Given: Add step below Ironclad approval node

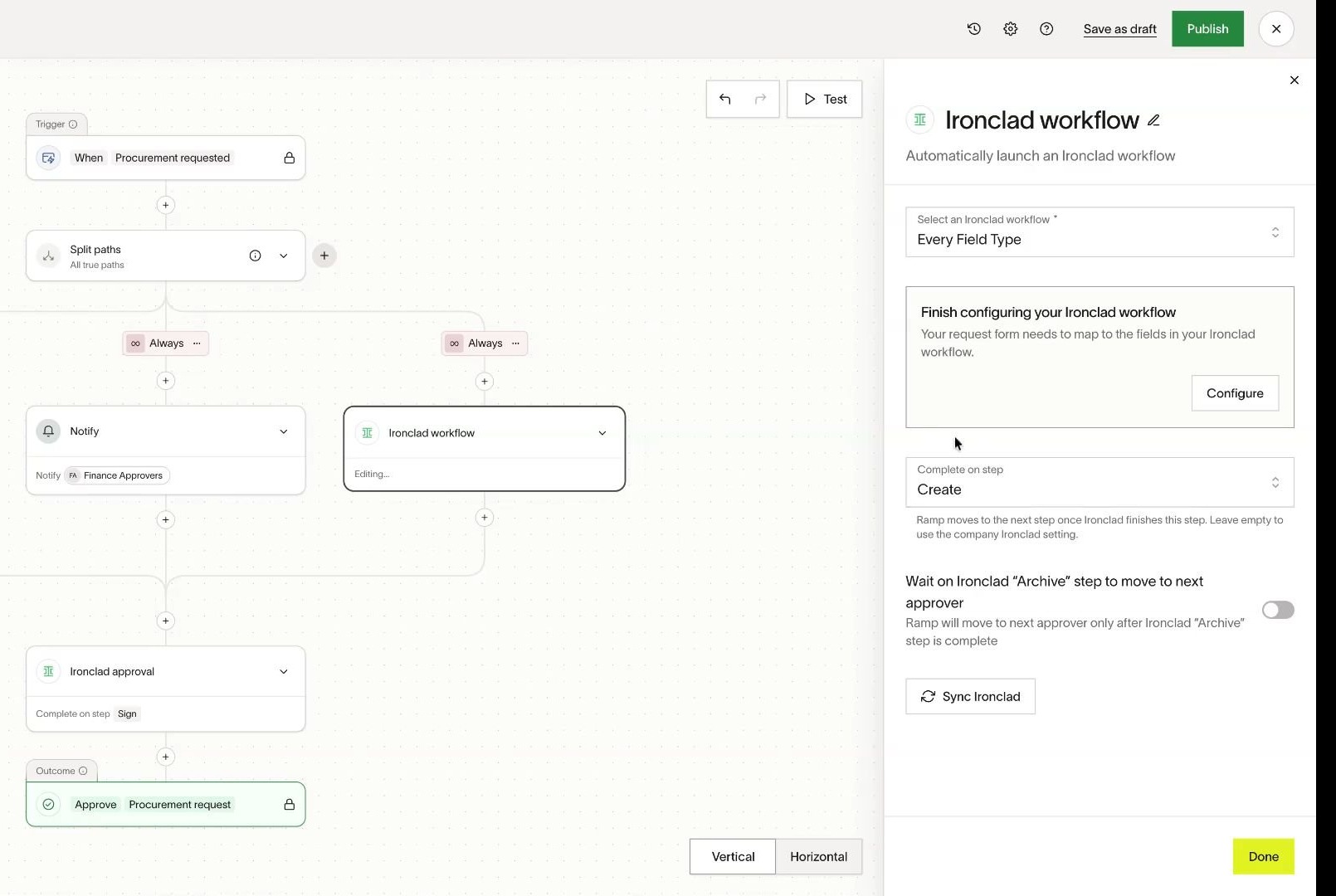Looking at the screenshot, I should click(x=165, y=757).
